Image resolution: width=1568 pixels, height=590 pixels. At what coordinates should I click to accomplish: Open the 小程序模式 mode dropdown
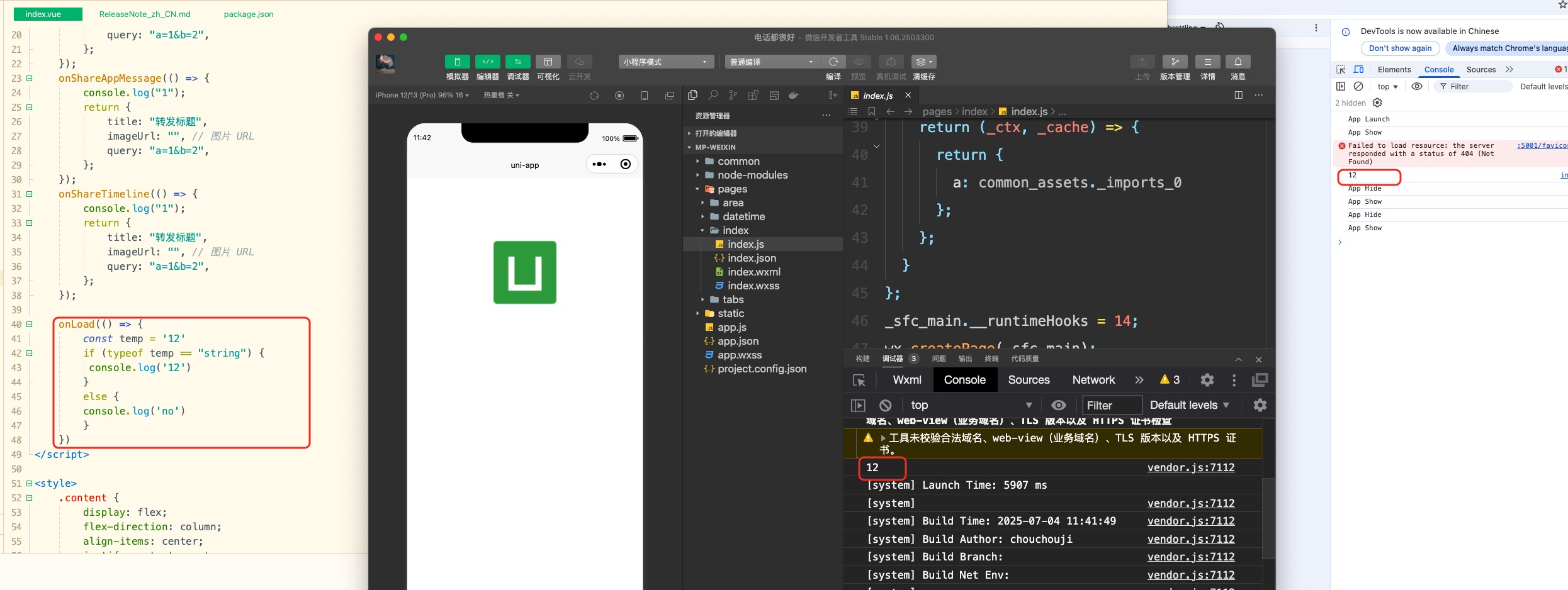pyautogui.click(x=666, y=62)
